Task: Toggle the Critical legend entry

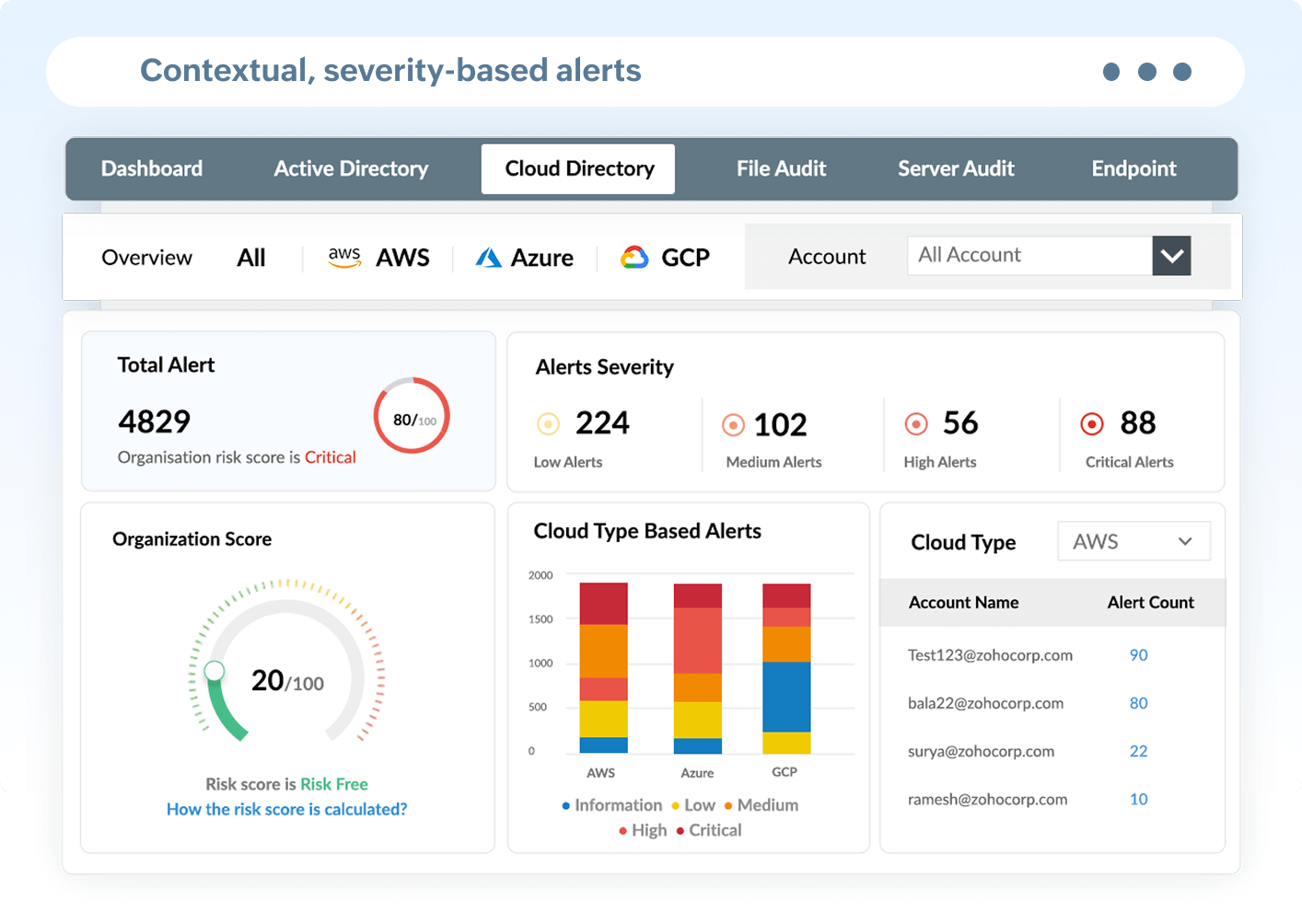Action: click(x=709, y=830)
